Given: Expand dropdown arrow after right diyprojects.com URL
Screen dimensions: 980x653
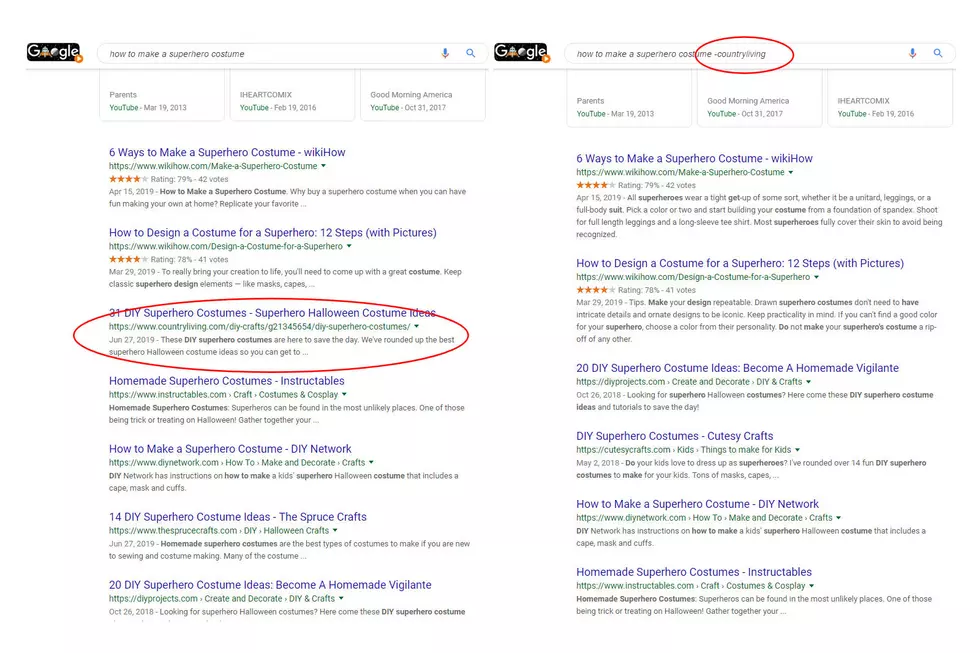Looking at the screenshot, I should pyautogui.click(x=809, y=382).
